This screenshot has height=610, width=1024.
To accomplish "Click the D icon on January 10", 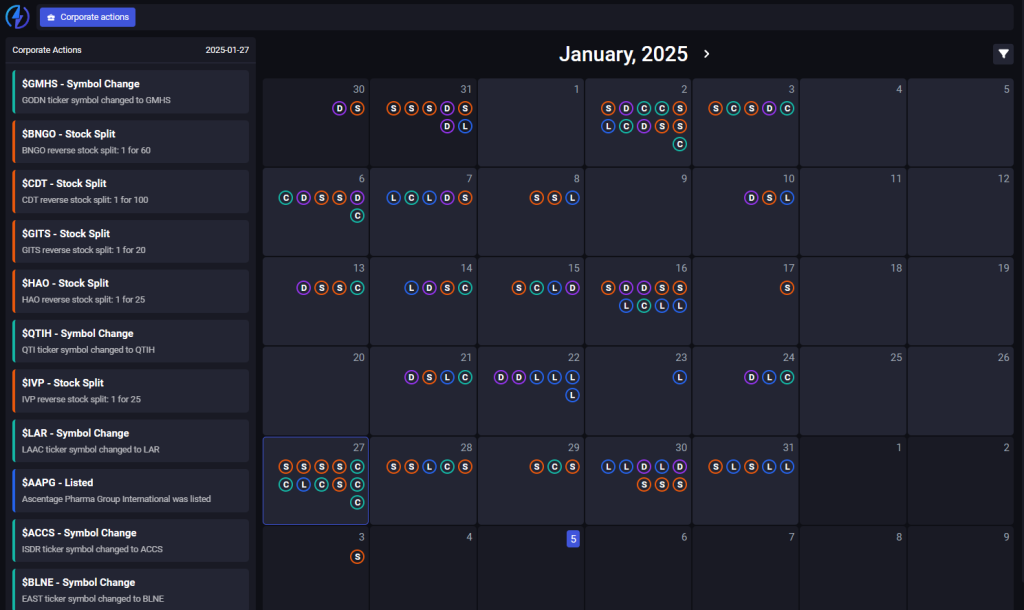I will [751, 198].
